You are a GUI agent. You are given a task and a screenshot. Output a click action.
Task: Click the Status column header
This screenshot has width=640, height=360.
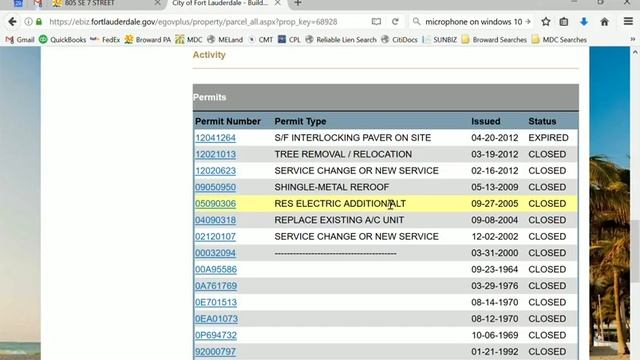click(x=542, y=121)
